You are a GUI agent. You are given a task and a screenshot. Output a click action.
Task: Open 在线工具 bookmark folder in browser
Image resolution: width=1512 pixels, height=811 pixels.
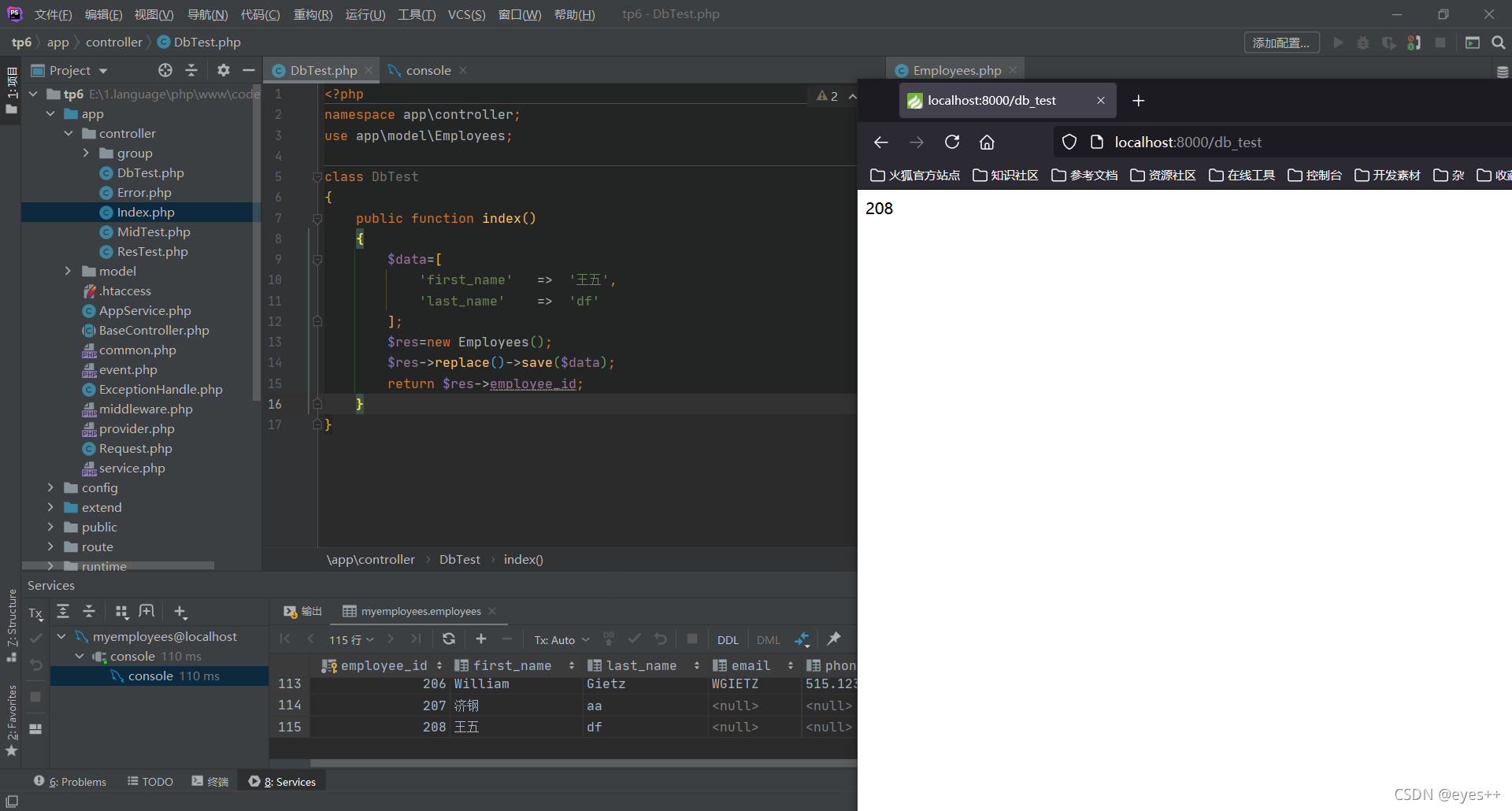pyautogui.click(x=1242, y=175)
